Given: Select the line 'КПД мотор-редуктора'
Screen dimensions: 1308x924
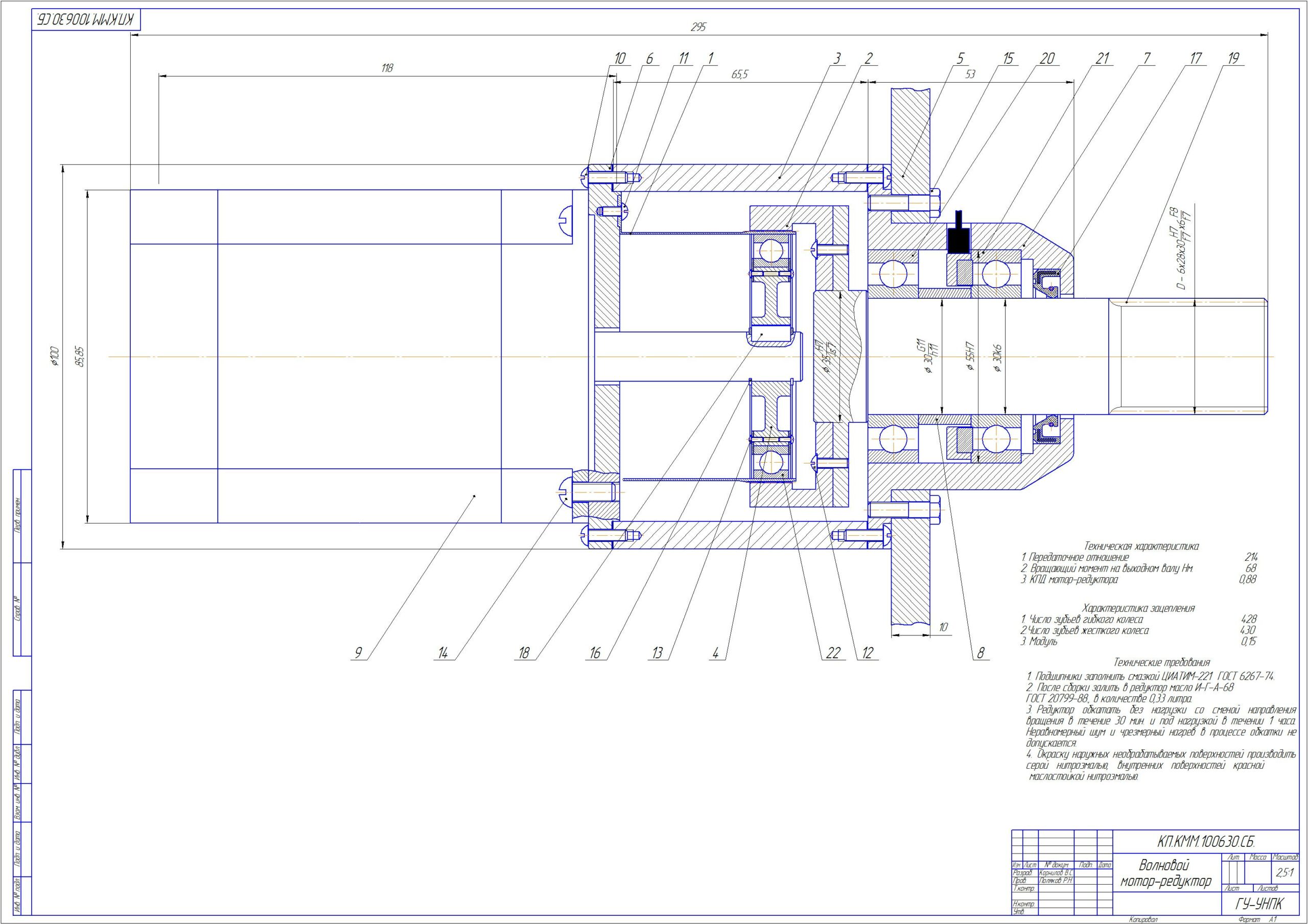Looking at the screenshot, I should (1070, 580).
